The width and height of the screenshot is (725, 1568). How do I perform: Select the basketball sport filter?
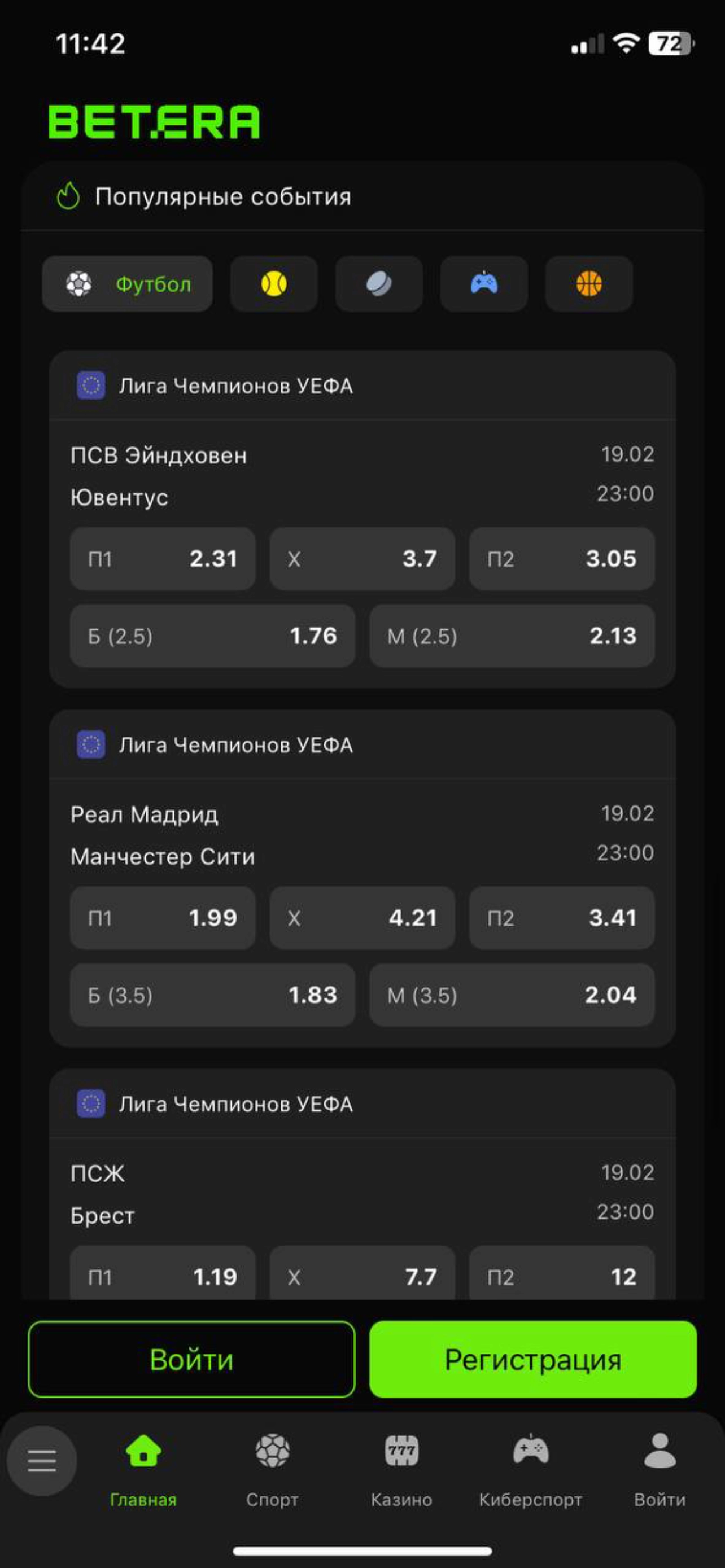point(589,284)
